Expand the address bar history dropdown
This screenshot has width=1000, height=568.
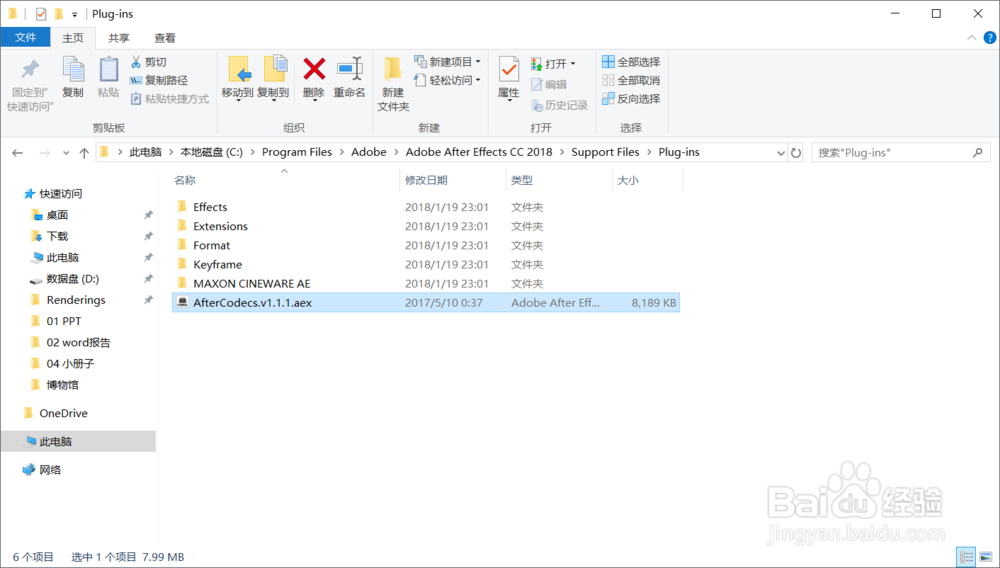781,153
